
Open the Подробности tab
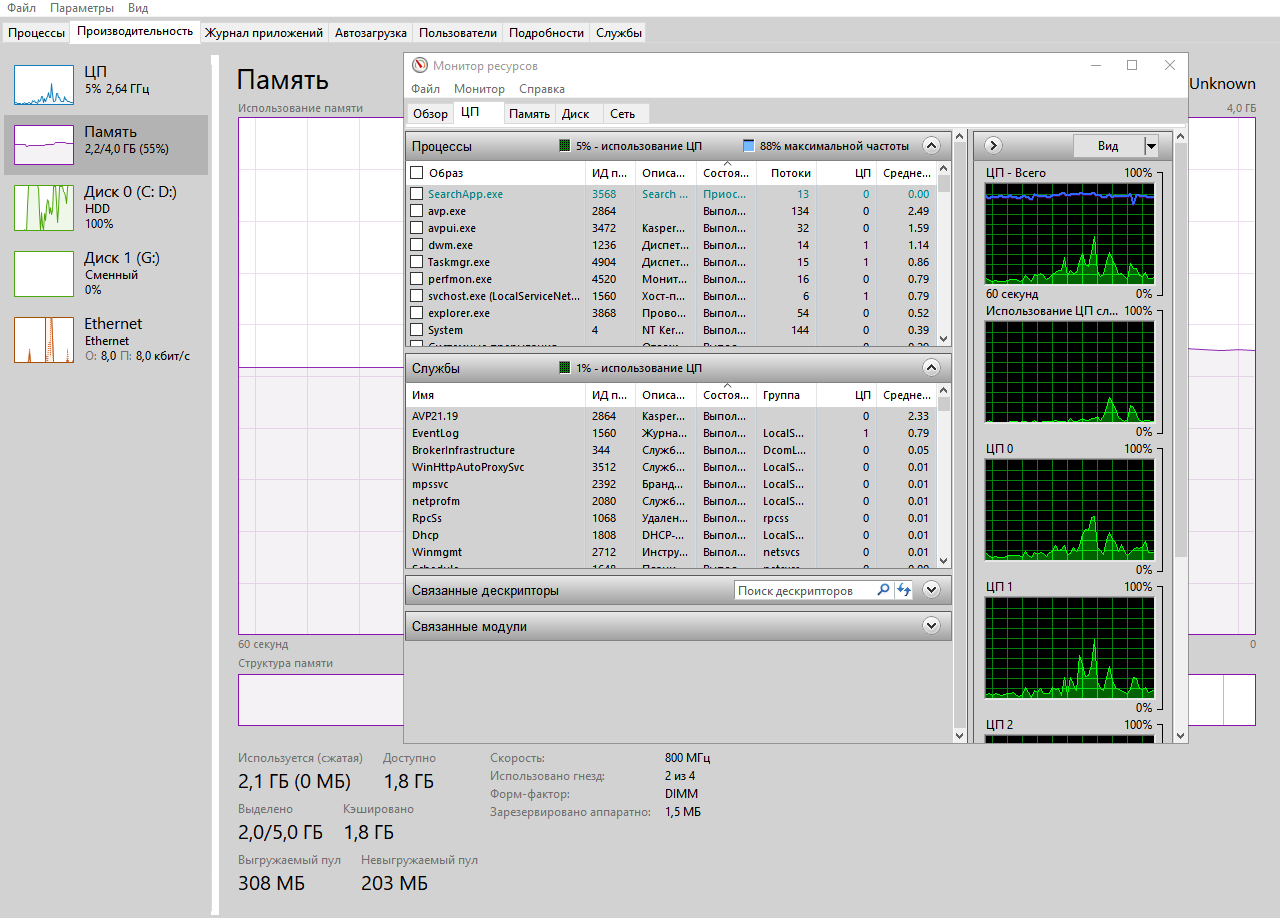(546, 33)
